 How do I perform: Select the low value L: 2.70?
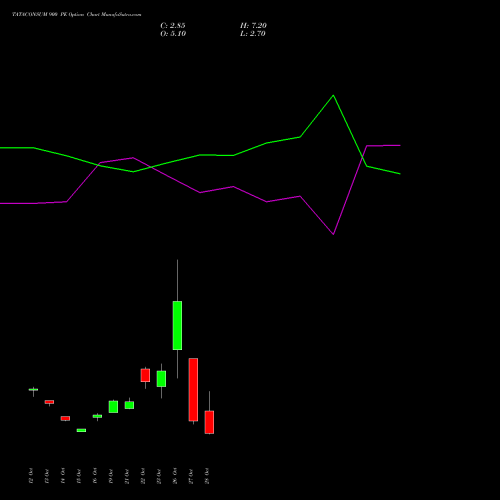click(x=253, y=34)
